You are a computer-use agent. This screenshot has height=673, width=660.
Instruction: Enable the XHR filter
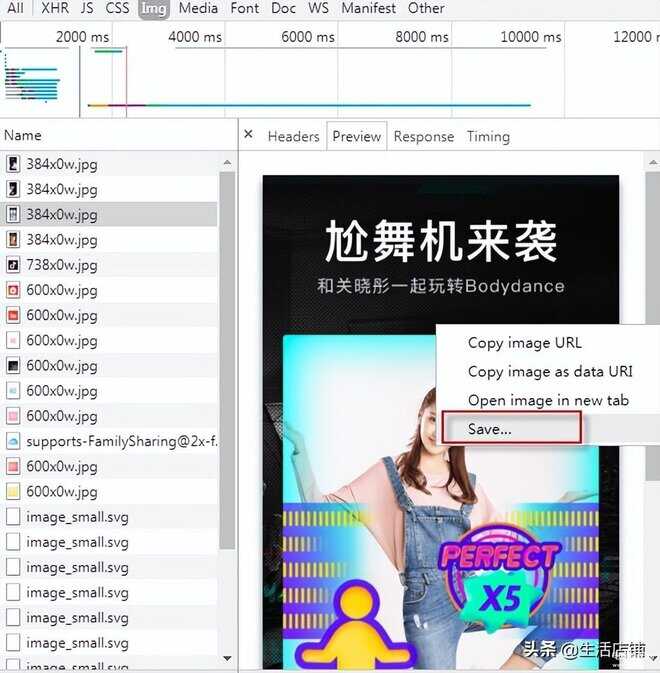pos(55,8)
